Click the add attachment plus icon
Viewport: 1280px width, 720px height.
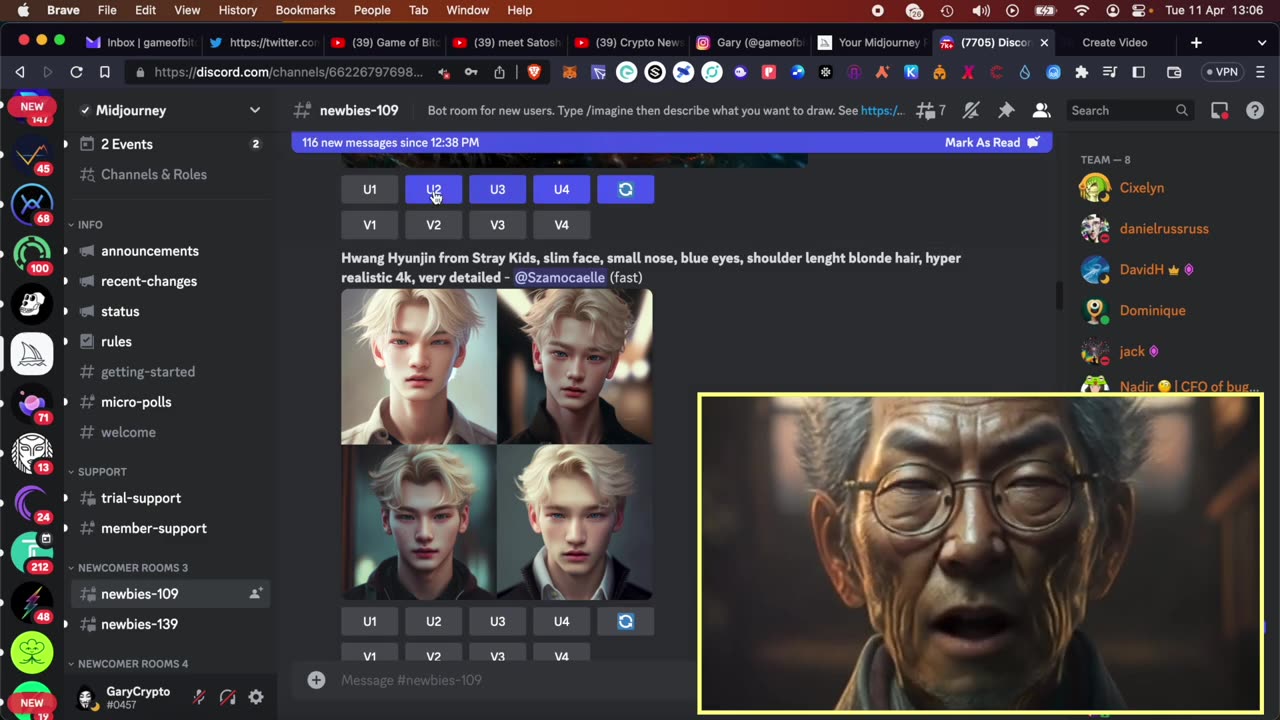(316, 680)
